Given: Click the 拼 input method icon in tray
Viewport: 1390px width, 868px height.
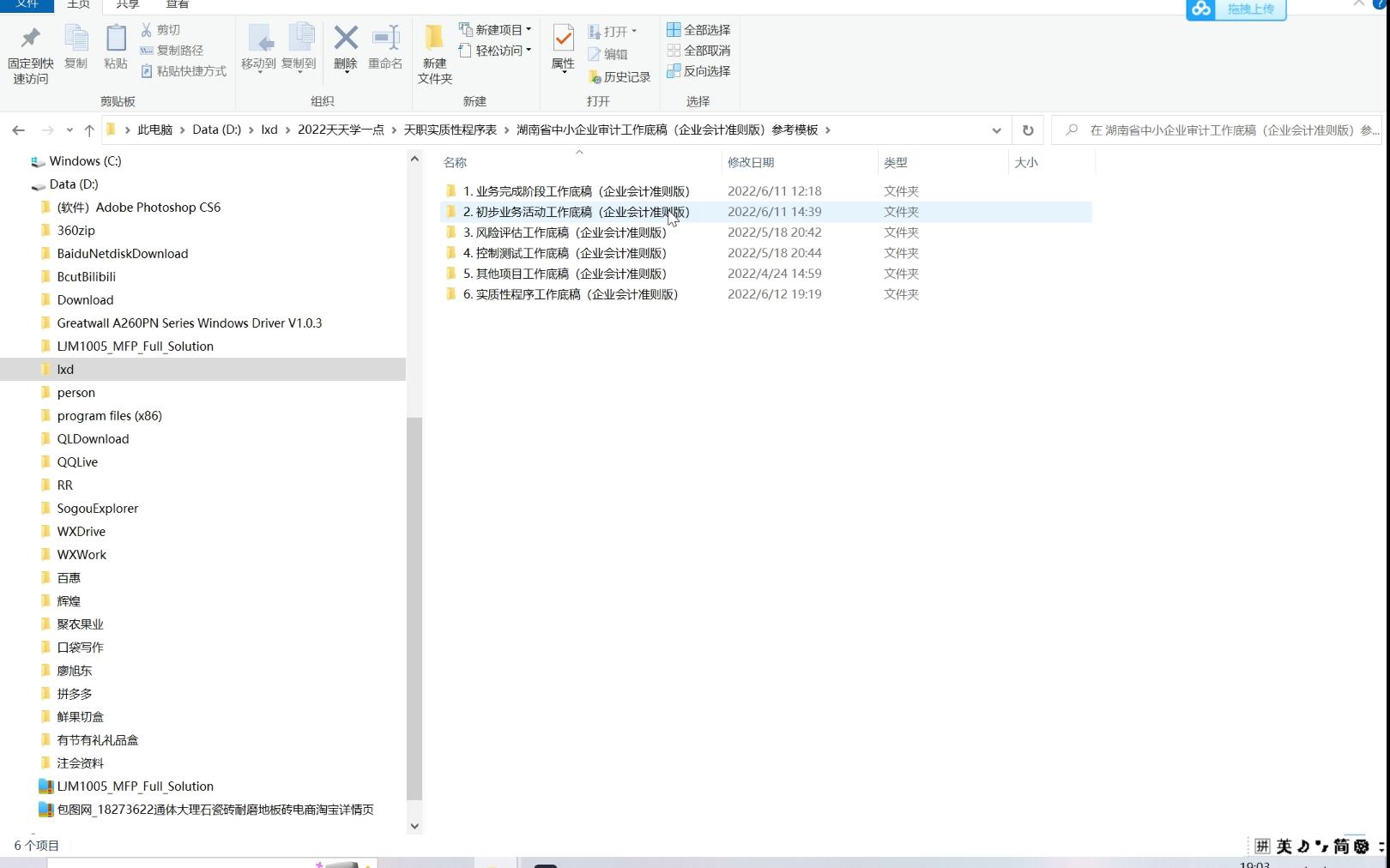Looking at the screenshot, I should 1262,847.
